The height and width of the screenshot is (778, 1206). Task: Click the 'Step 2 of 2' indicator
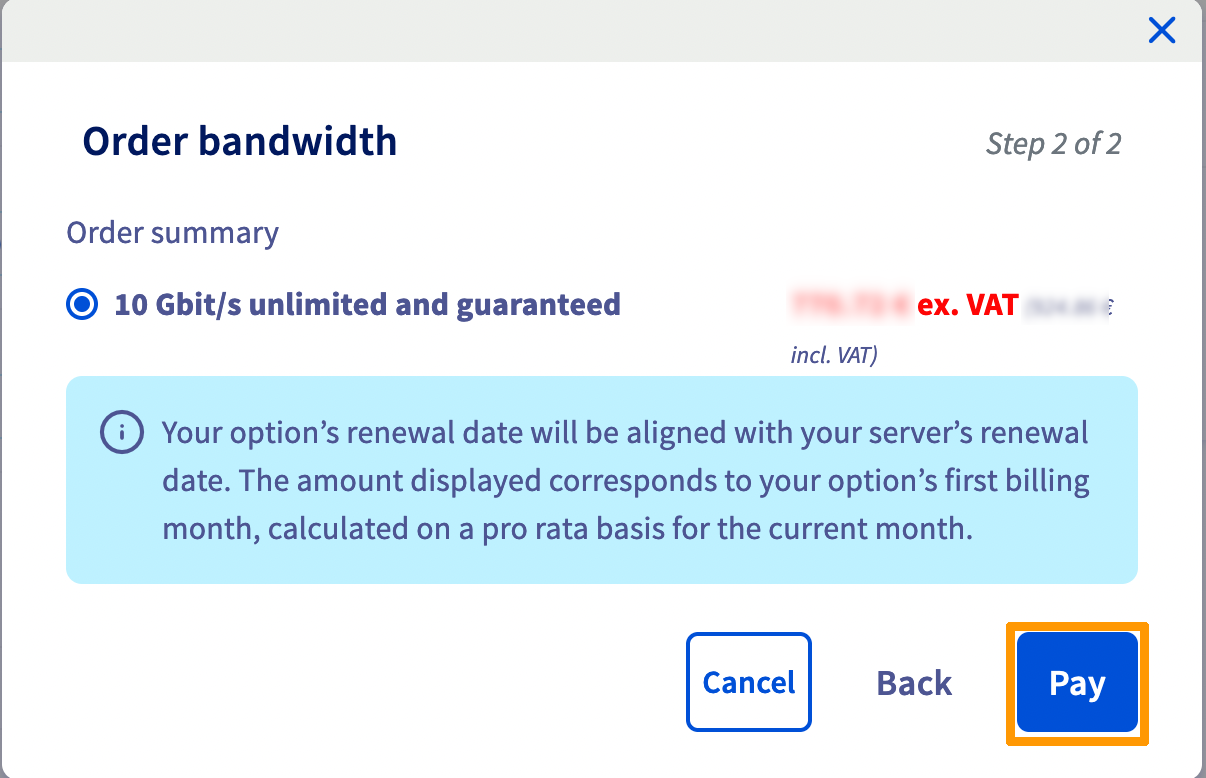coord(1053,144)
